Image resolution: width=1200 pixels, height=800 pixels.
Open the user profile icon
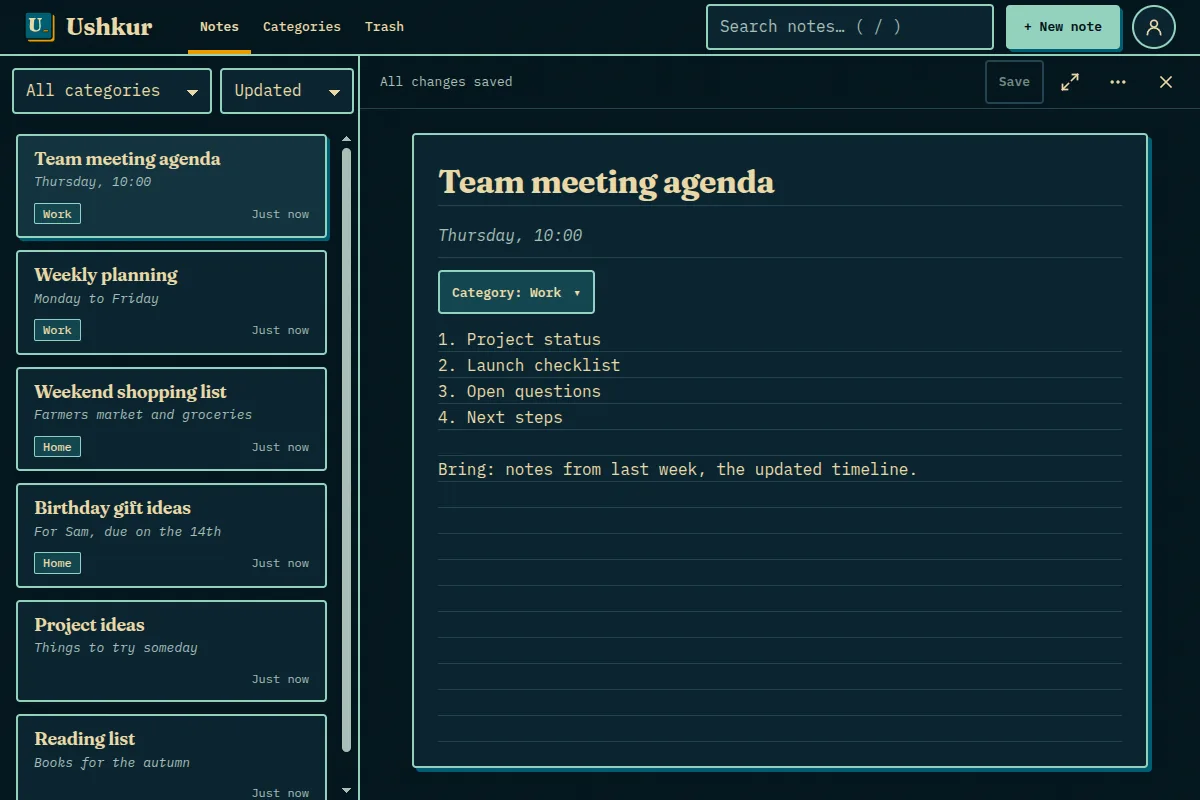point(1154,27)
